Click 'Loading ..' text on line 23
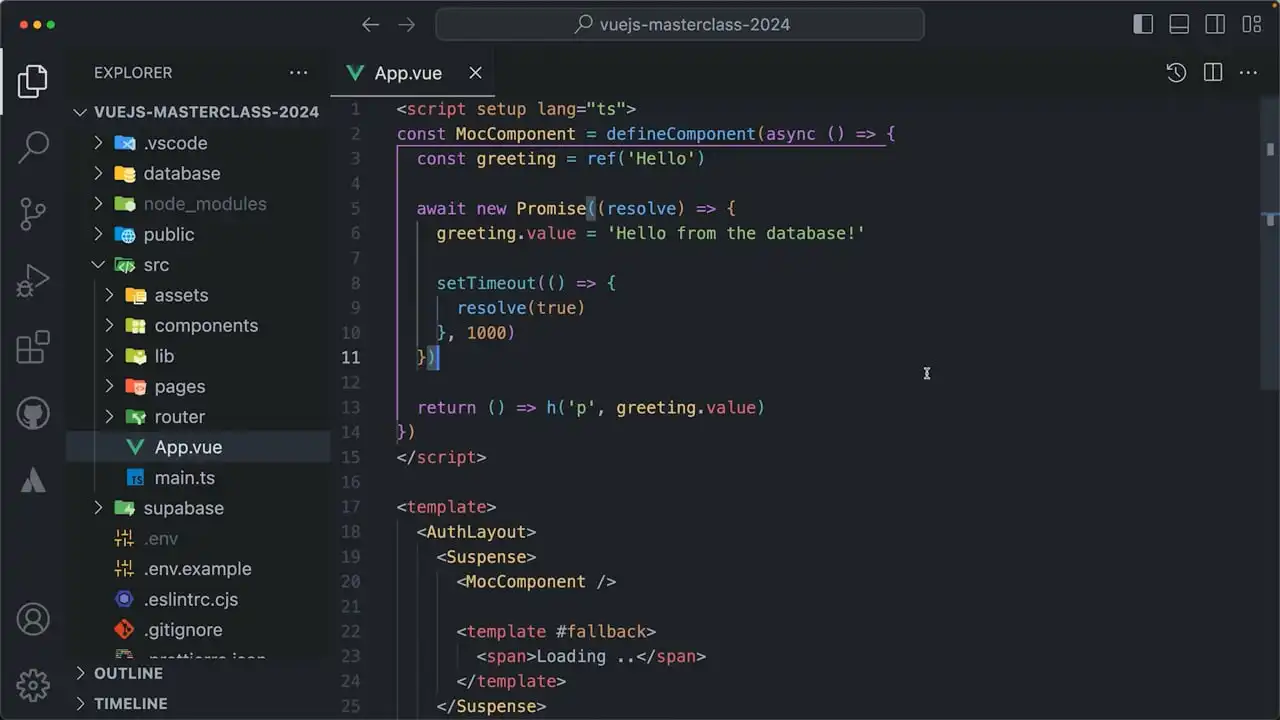Viewport: 1280px width, 720px height. pos(586,656)
